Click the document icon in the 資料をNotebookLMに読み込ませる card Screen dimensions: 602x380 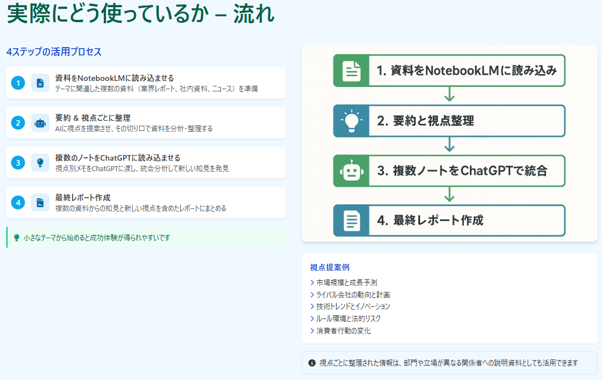point(40,83)
